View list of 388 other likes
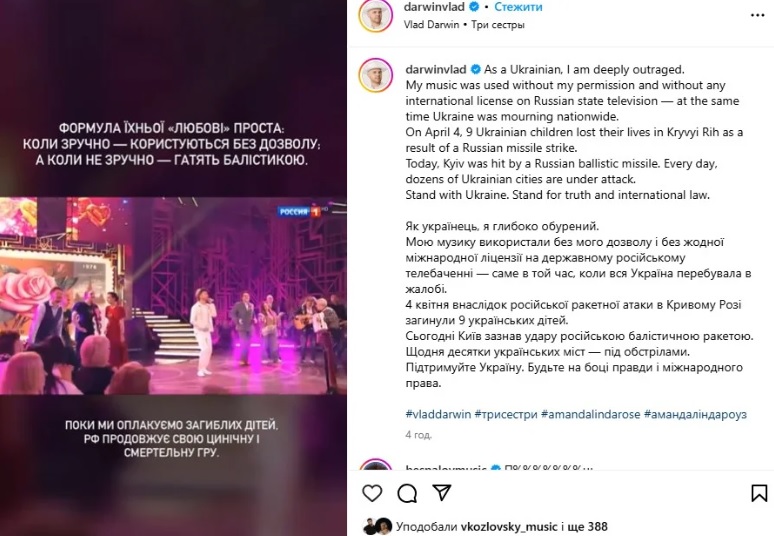Screen dimensions: 774x536 [588, 527]
